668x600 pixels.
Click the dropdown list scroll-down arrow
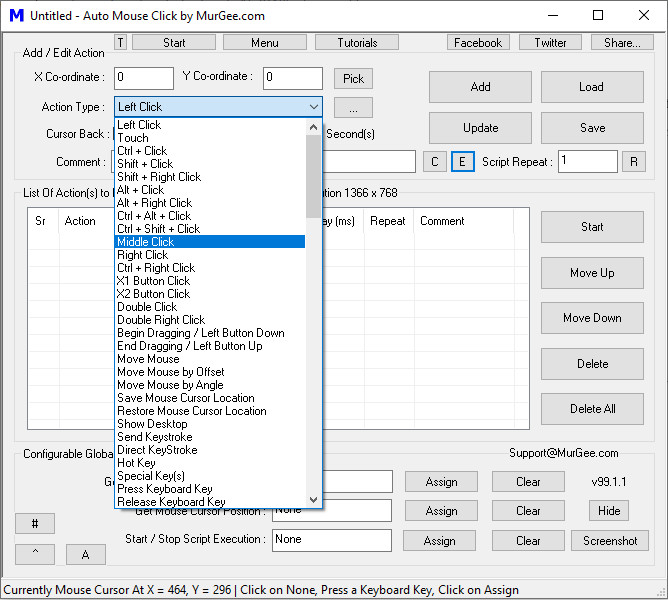(x=314, y=499)
